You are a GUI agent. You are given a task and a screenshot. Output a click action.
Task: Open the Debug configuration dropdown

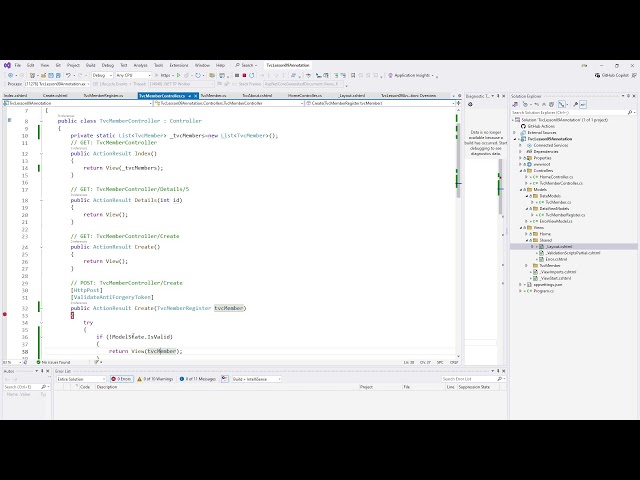click(102, 76)
